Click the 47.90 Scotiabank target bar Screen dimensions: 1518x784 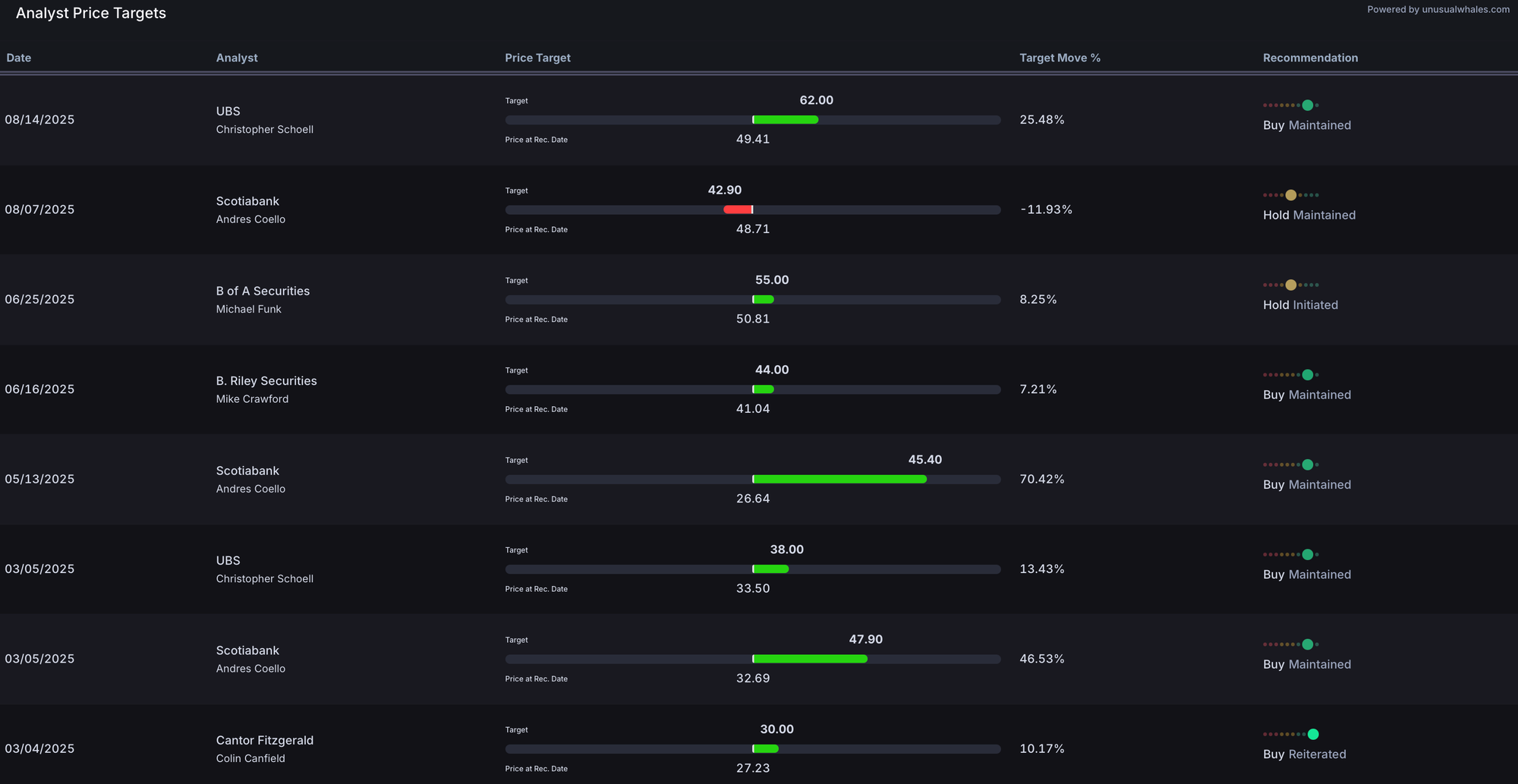[810, 659]
